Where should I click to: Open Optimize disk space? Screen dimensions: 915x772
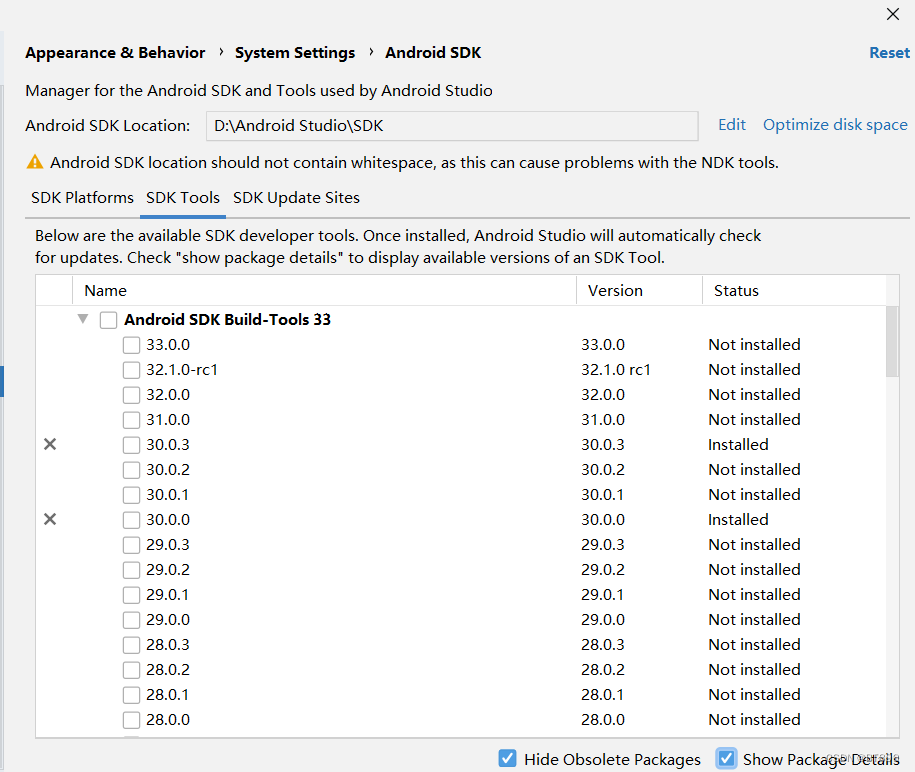pos(834,124)
